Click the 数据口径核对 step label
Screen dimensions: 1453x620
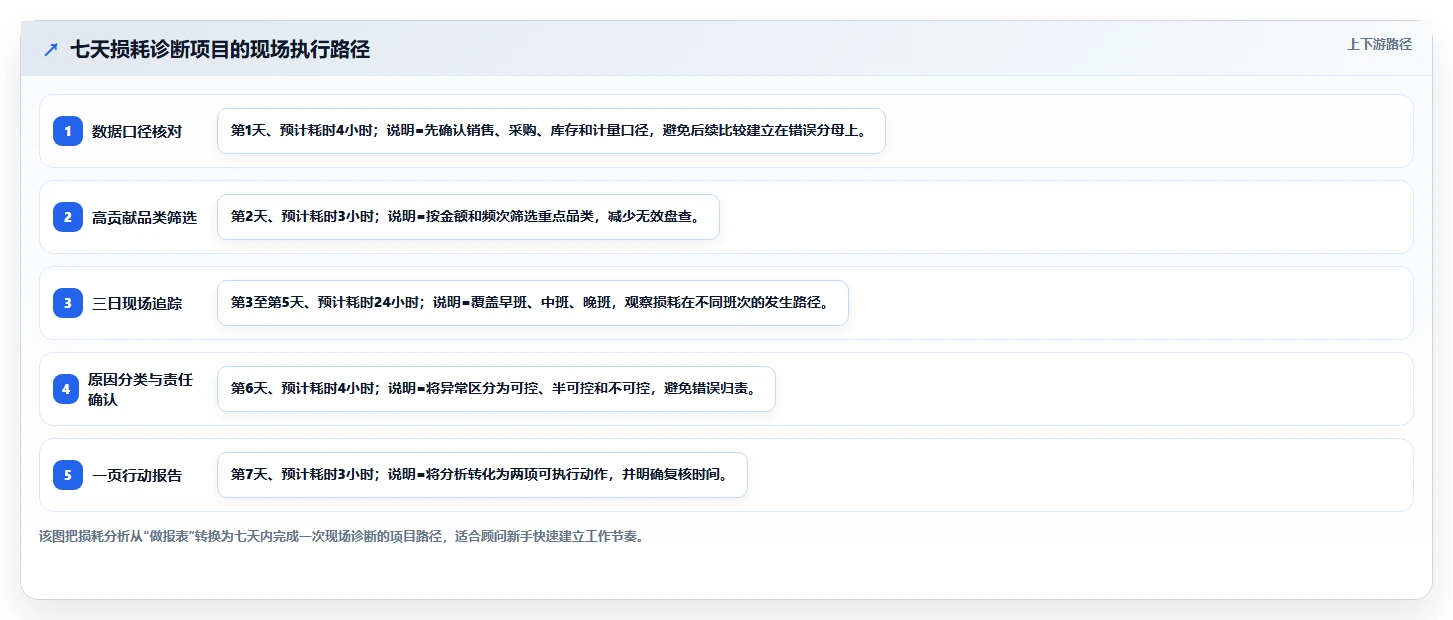(137, 131)
